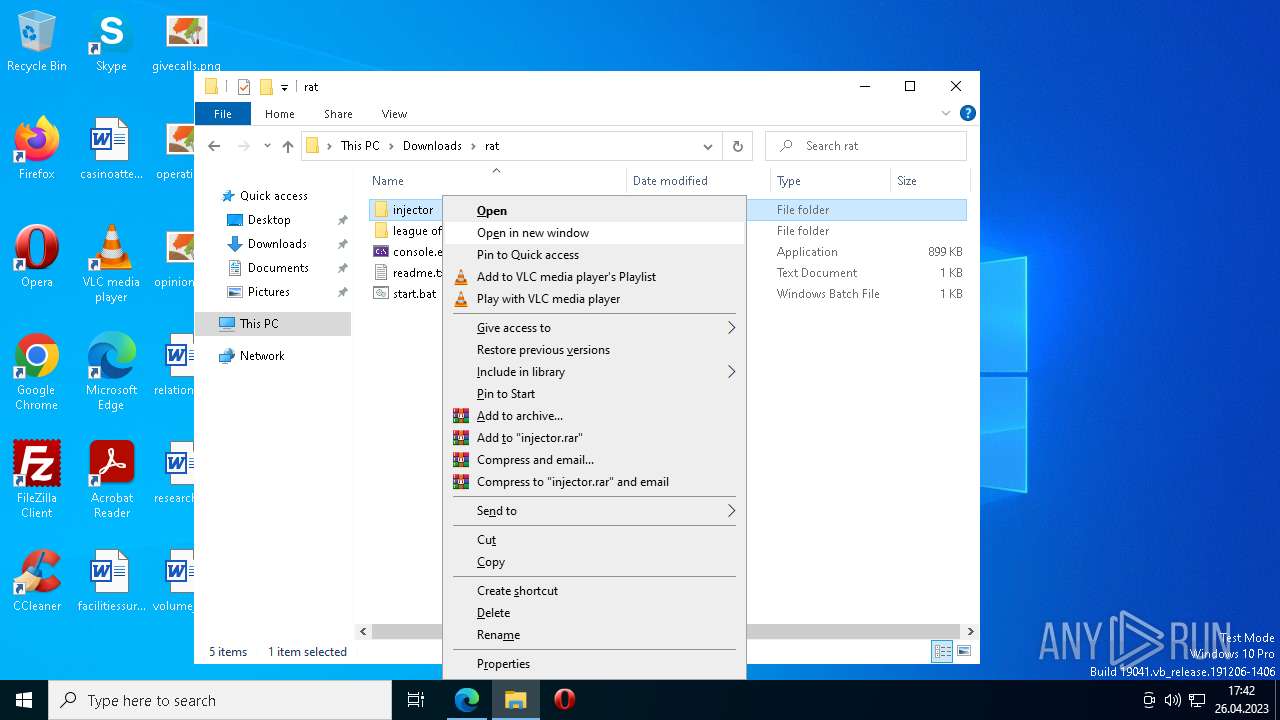This screenshot has width=1280, height=720.
Task: Expand the Send to submenu
Action: tap(594, 511)
